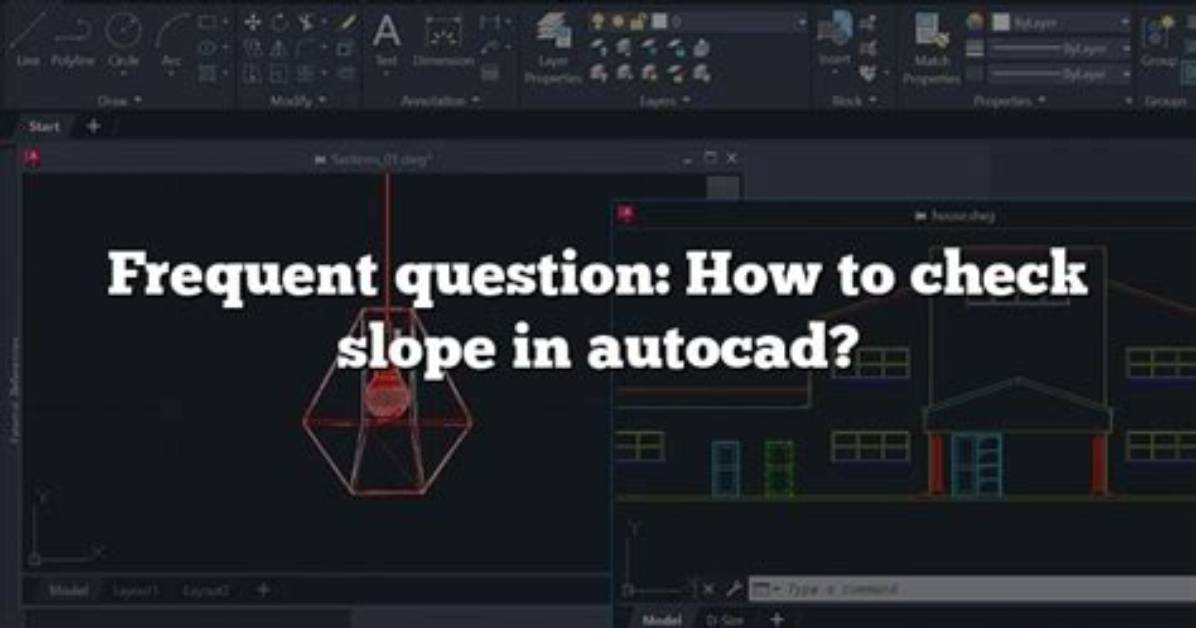1196x628 pixels.
Task: Select the Hatch draw tool
Action: point(207,74)
